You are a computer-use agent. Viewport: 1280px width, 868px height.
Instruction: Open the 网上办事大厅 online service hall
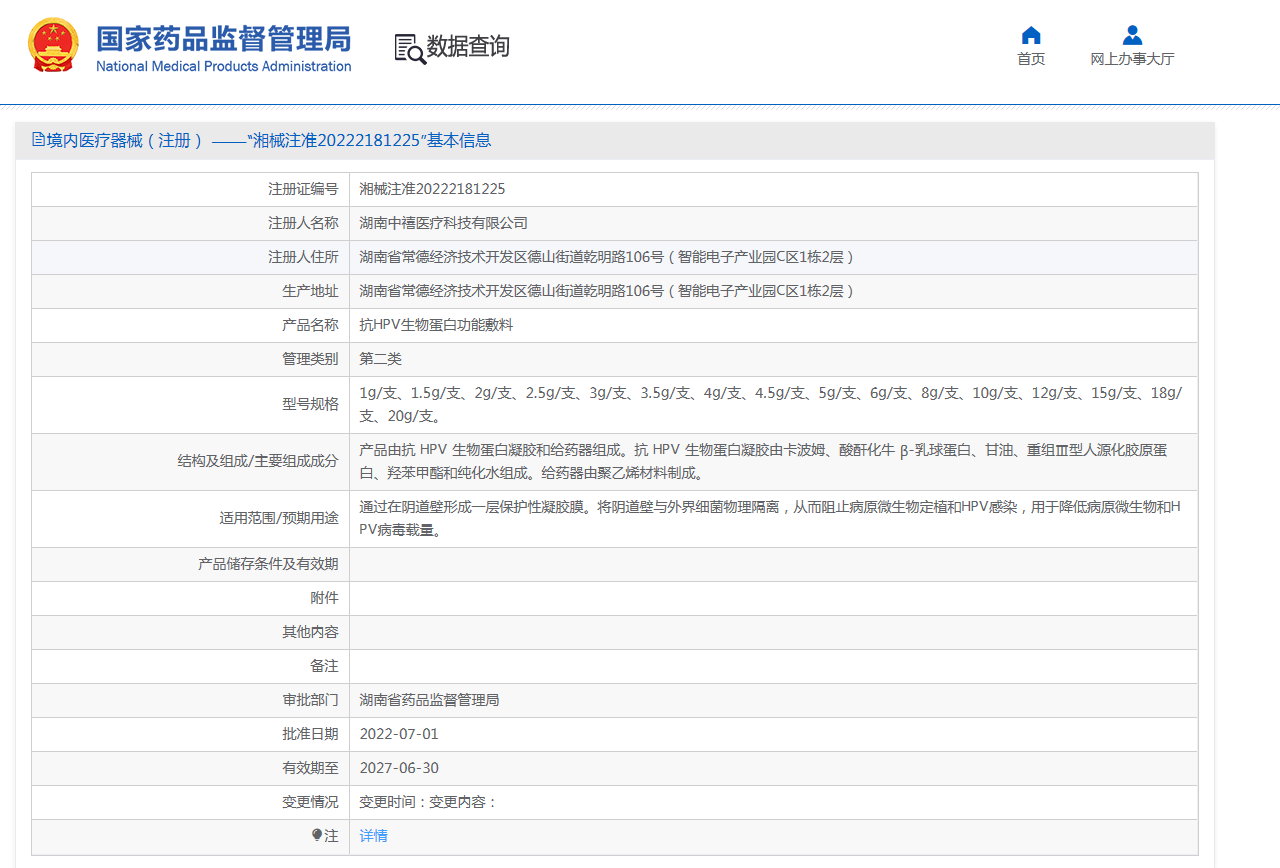[x=1131, y=58]
